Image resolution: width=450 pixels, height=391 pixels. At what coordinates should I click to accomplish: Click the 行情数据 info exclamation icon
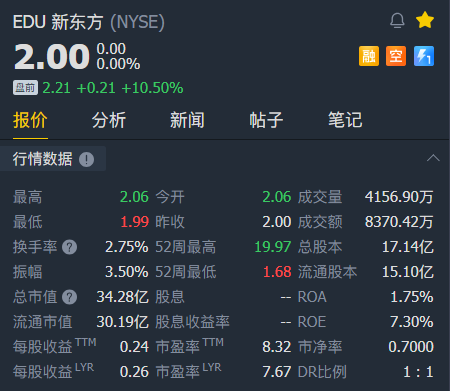point(86,159)
